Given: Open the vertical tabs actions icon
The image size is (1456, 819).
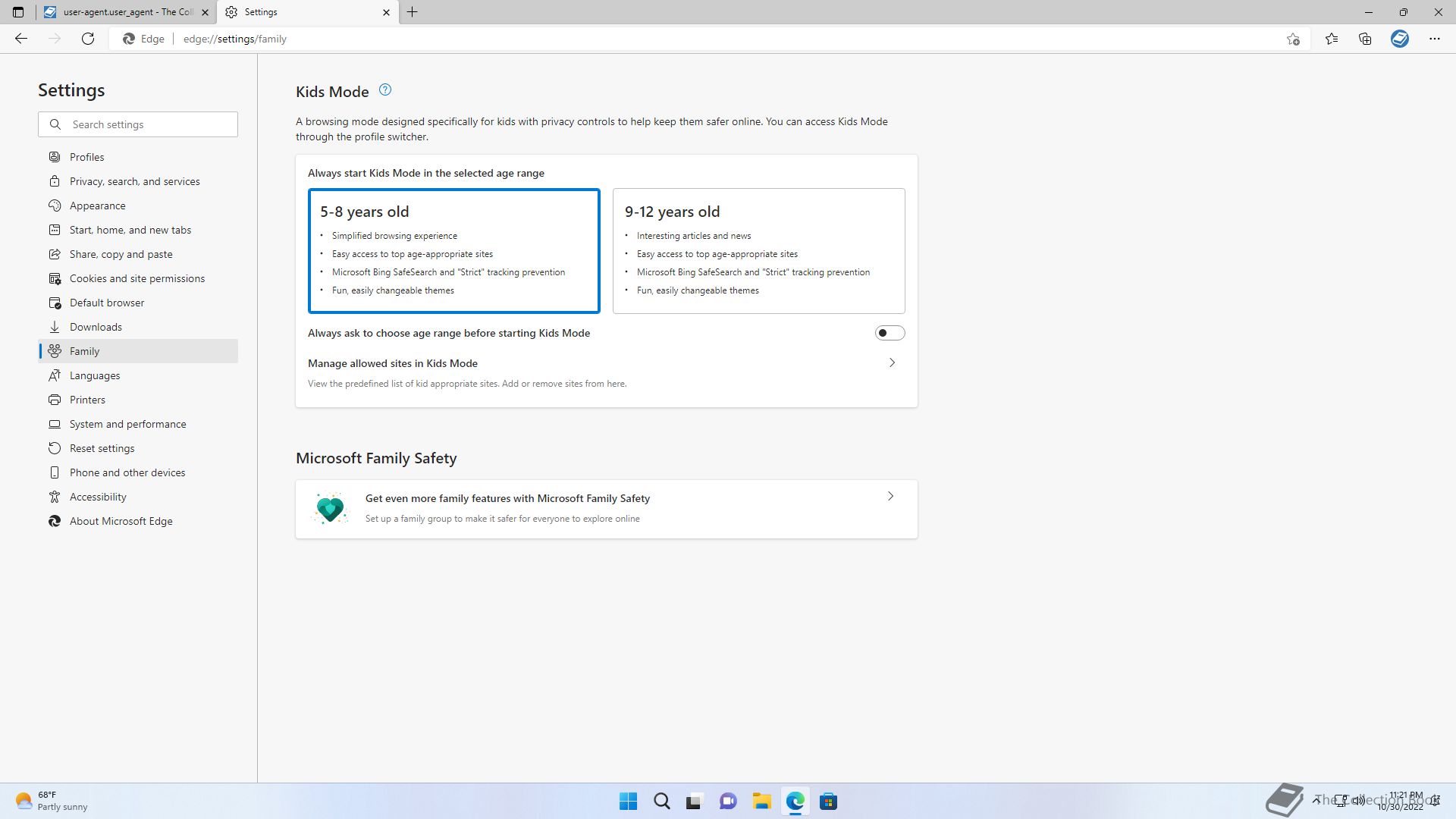Looking at the screenshot, I should (18, 12).
